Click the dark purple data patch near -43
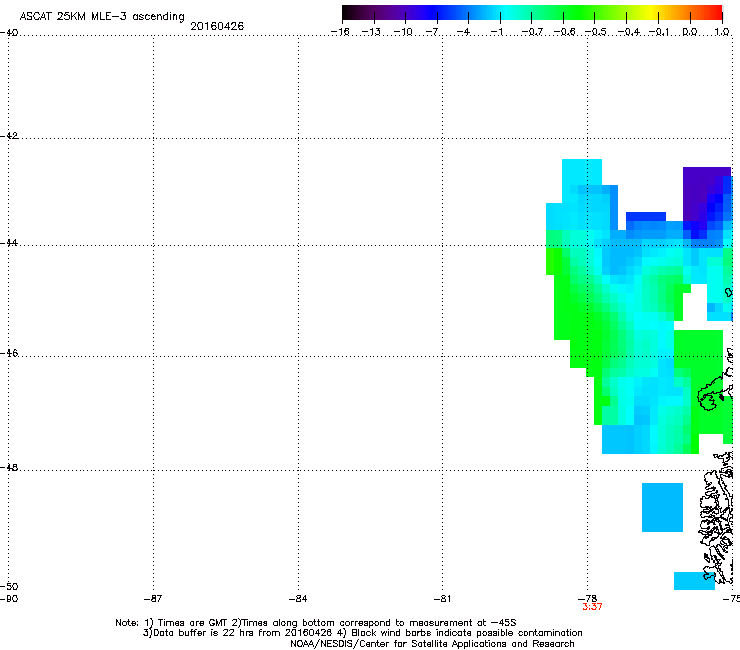 click(x=701, y=194)
